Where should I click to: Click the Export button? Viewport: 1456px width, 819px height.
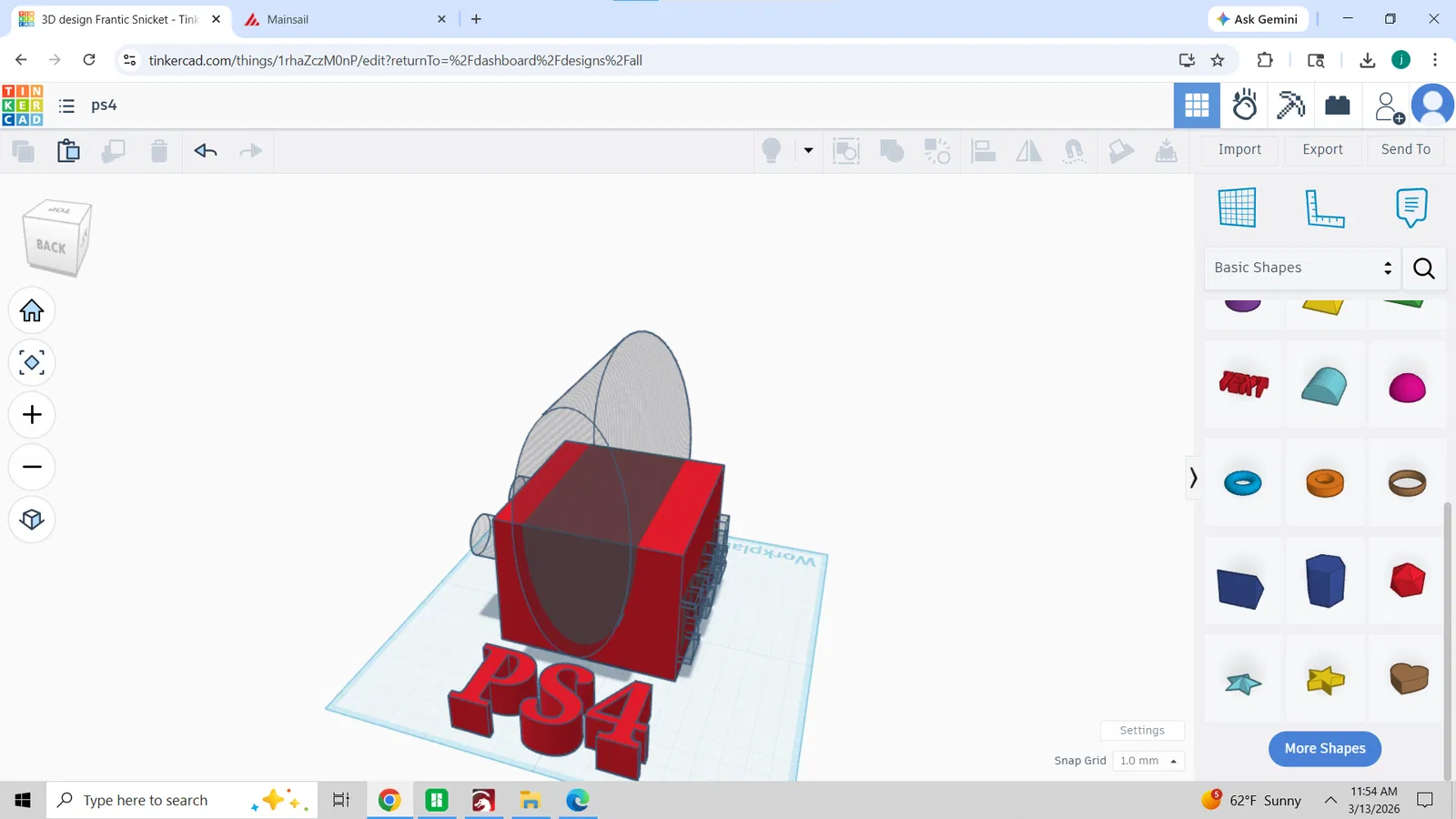click(1322, 150)
